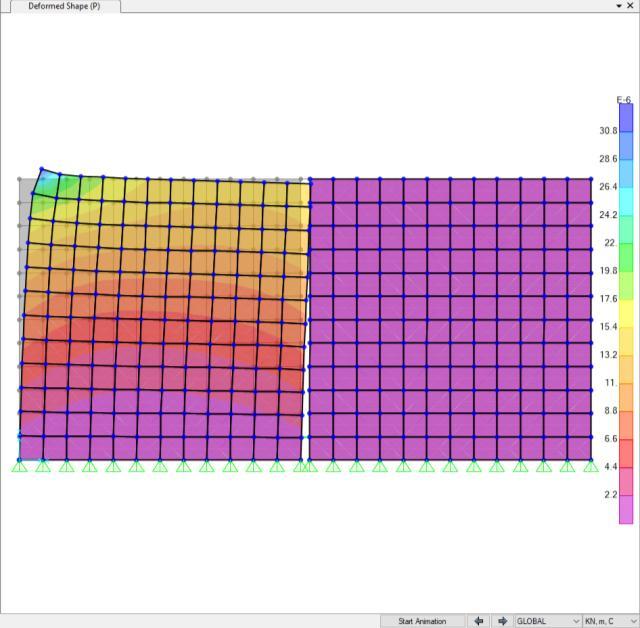640x628 pixels.
Task: Click the legend value 13.2
Action: 608,355
